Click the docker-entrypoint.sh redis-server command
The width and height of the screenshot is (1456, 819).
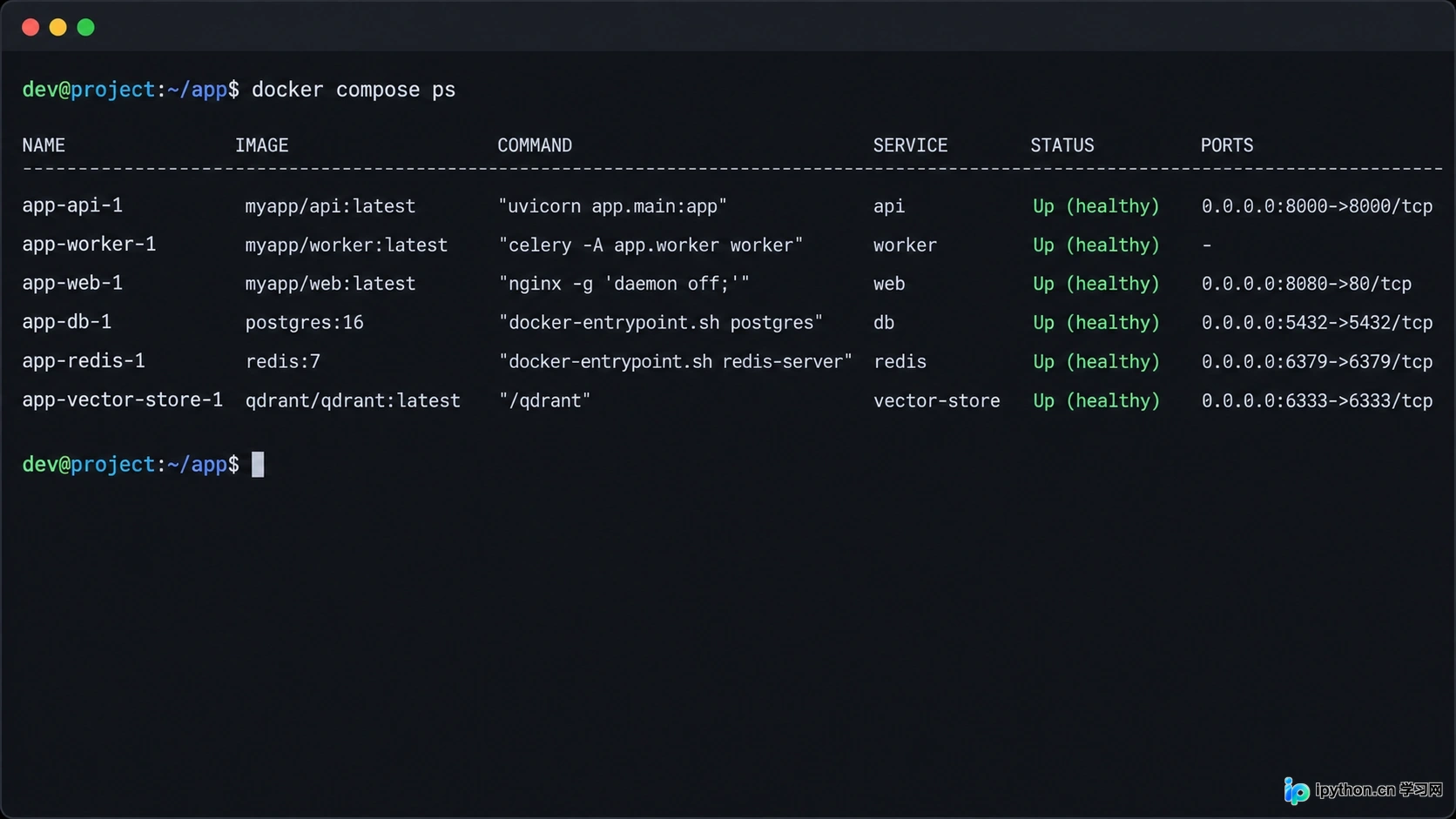point(676,361)
